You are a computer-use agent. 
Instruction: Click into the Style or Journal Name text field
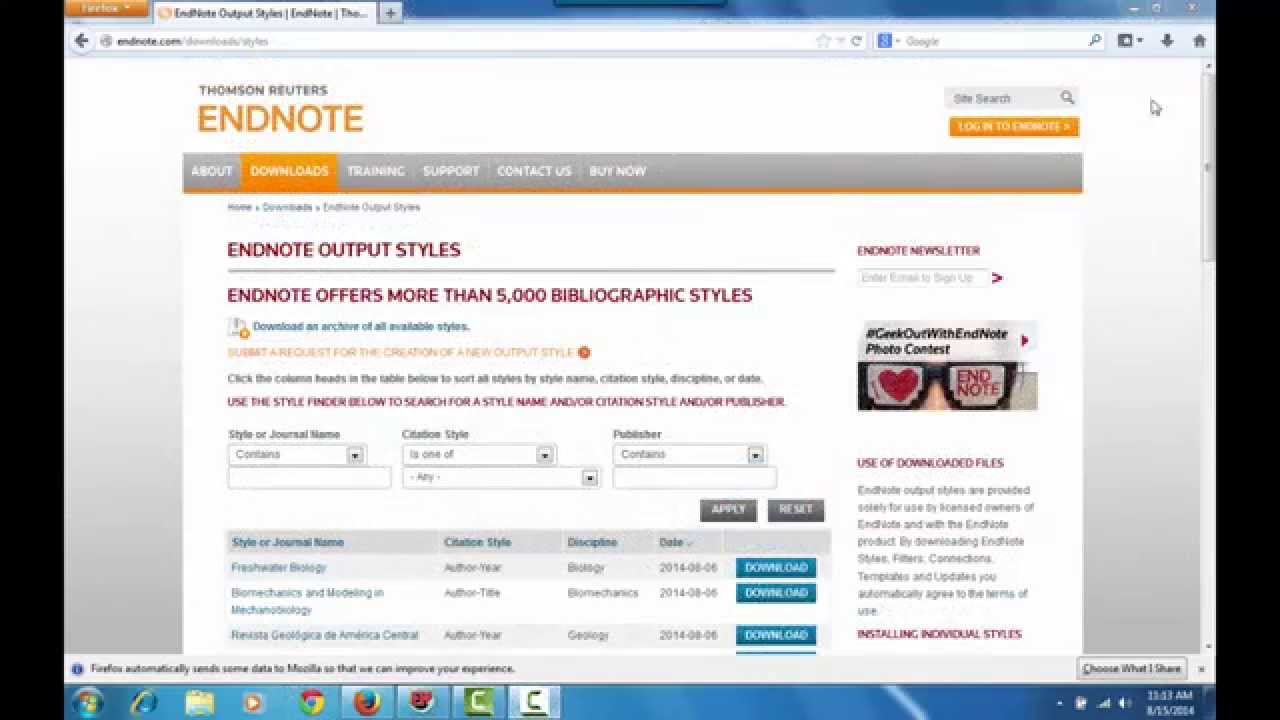[x=309, y=478]
